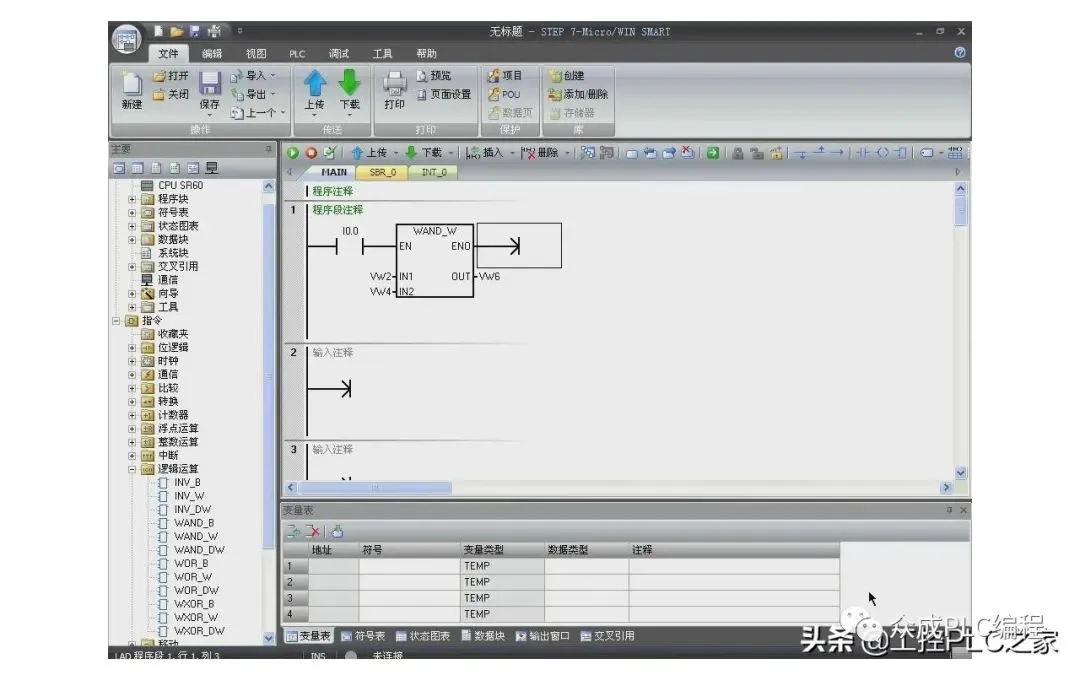1080x675 pixels.
Task: Stop PLC with red STOP icon
Action: [311, 153]
